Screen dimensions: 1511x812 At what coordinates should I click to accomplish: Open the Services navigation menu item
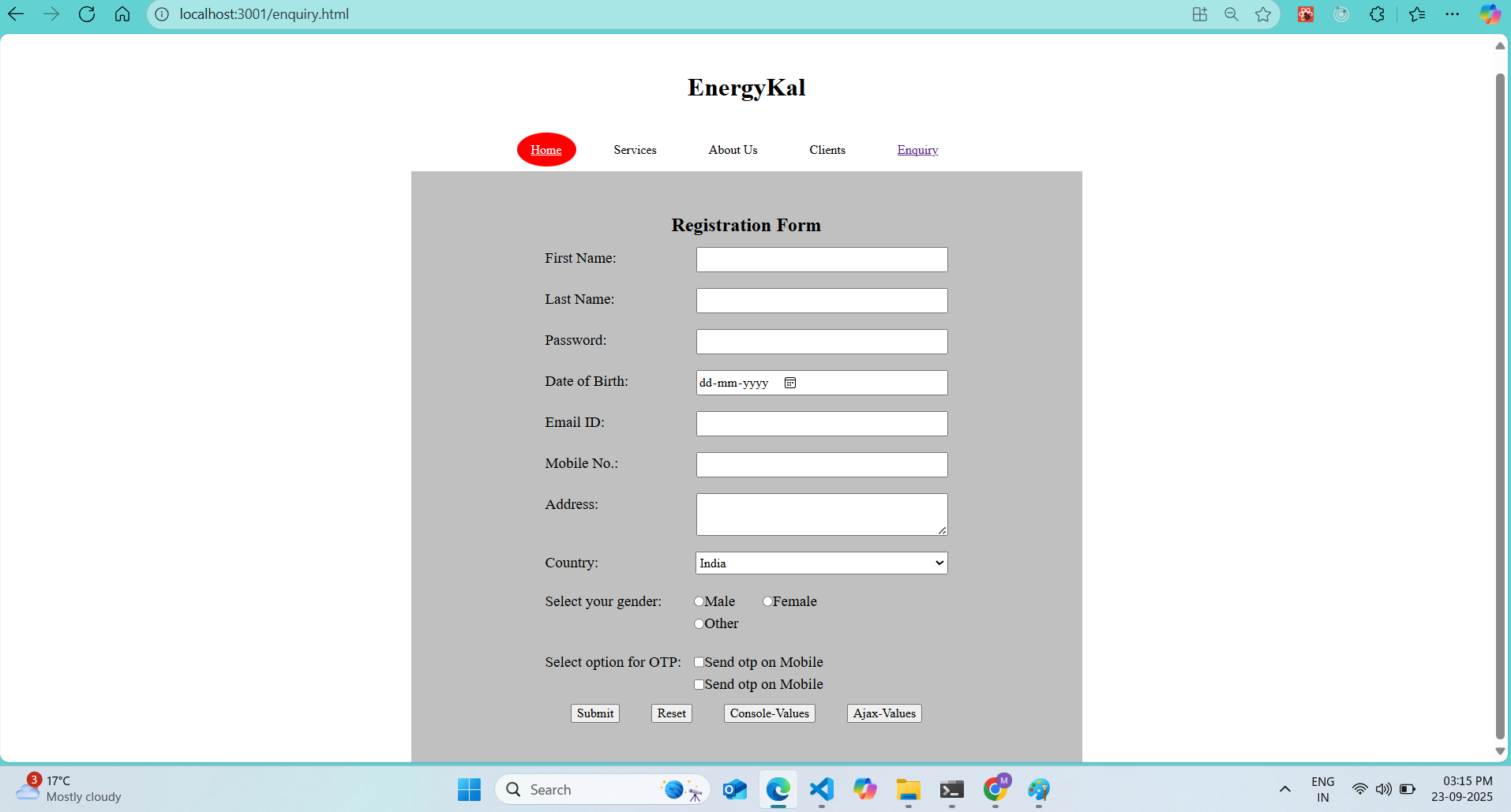click(635, 150)
